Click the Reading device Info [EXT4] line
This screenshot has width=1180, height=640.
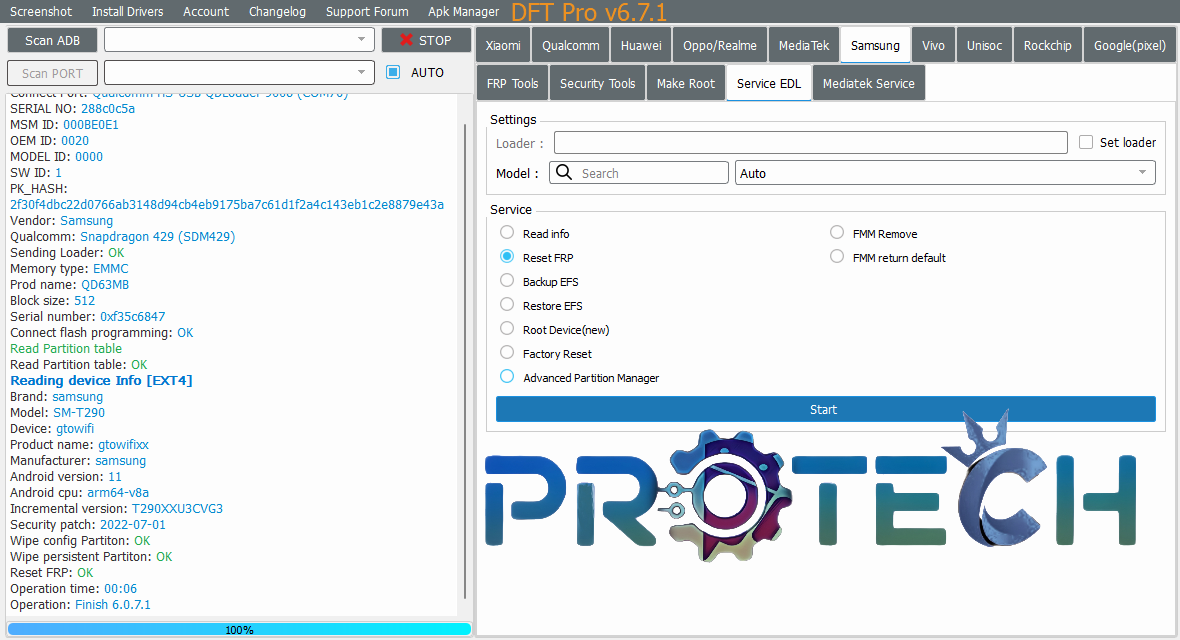[101, 380]
